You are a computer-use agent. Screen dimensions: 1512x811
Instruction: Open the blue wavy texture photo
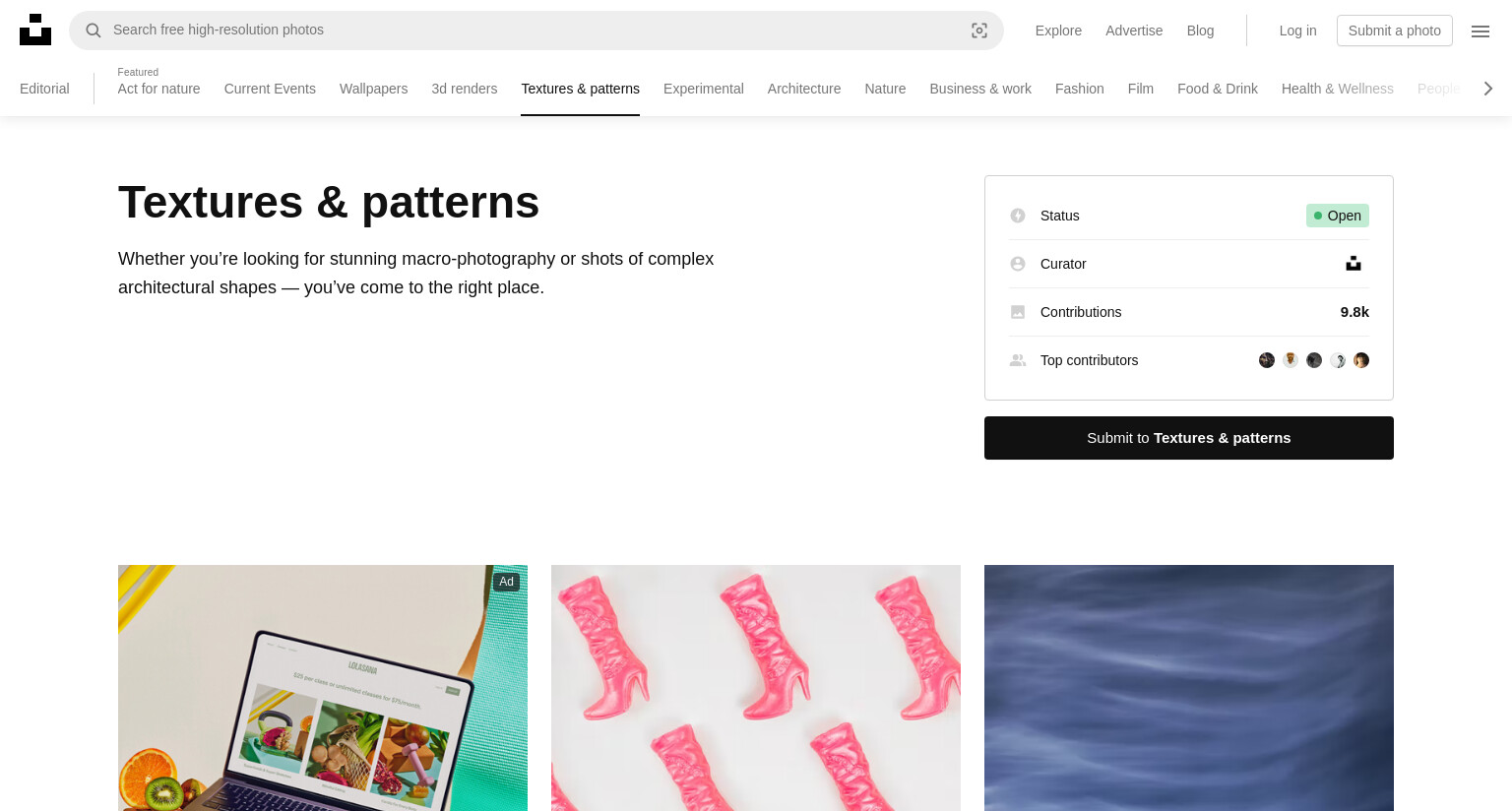[x=1189, y=688]
